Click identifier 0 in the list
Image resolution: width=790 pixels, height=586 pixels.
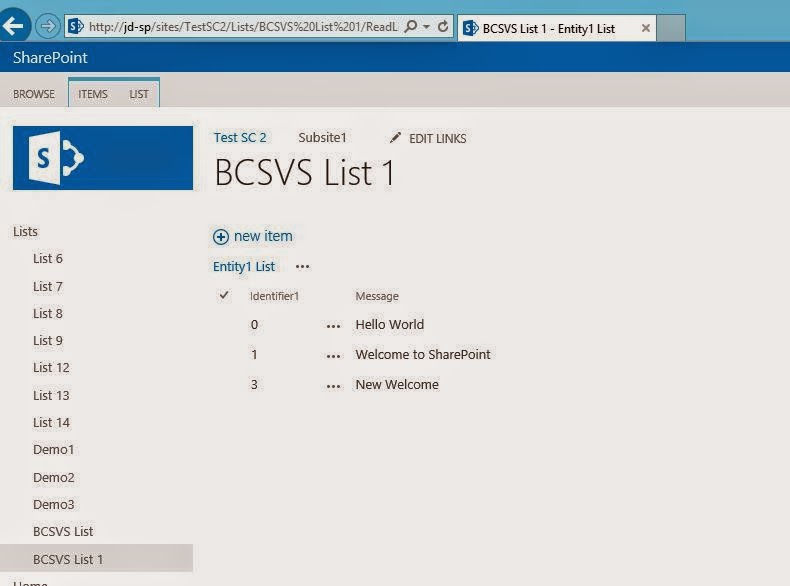click(x=254, y=325)
